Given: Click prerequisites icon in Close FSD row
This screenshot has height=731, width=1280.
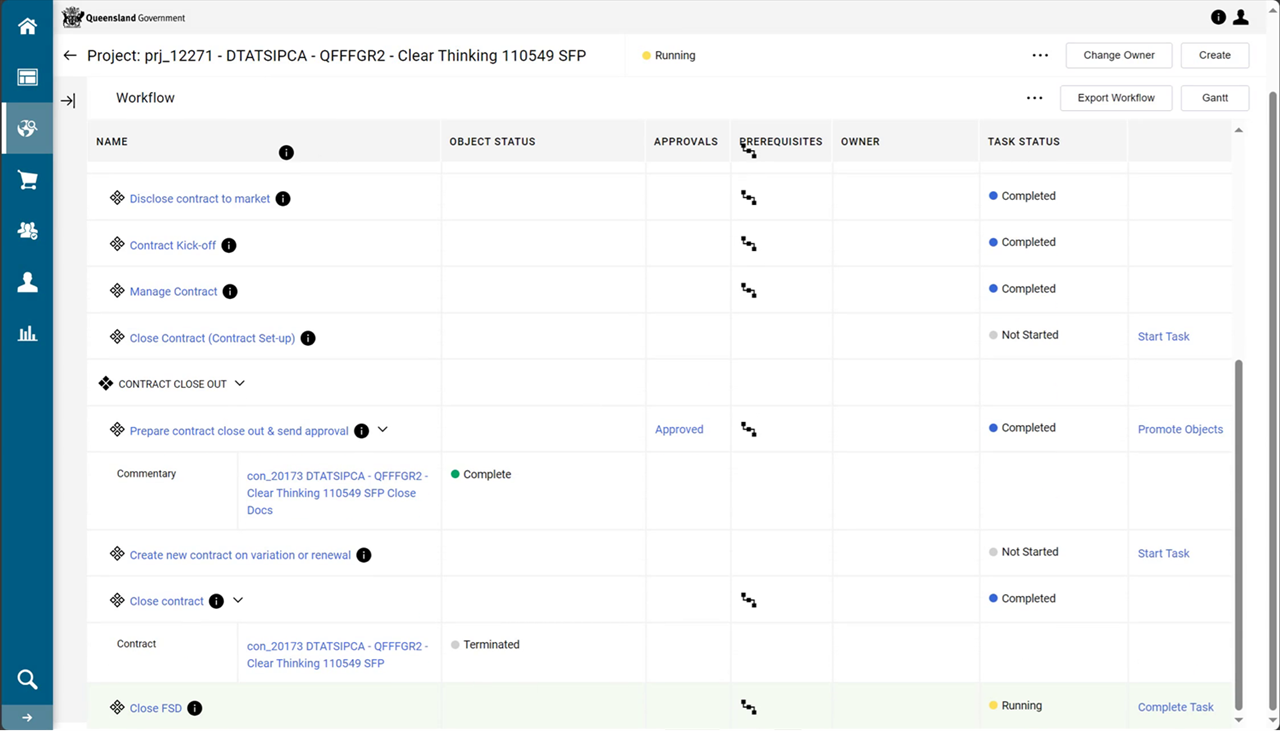Looking at the screenshot, I should click(x=748, y=707).
